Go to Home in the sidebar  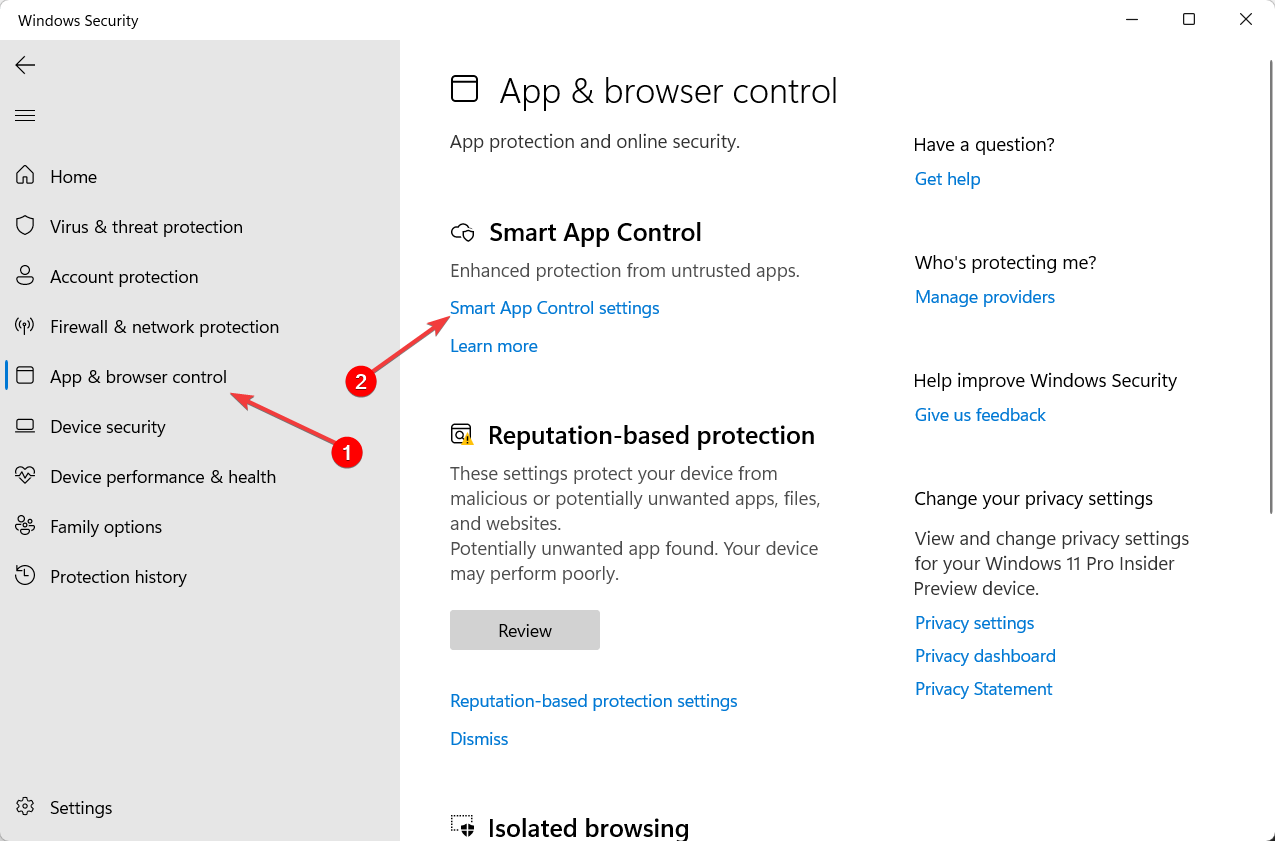click(x=73, y=176)
